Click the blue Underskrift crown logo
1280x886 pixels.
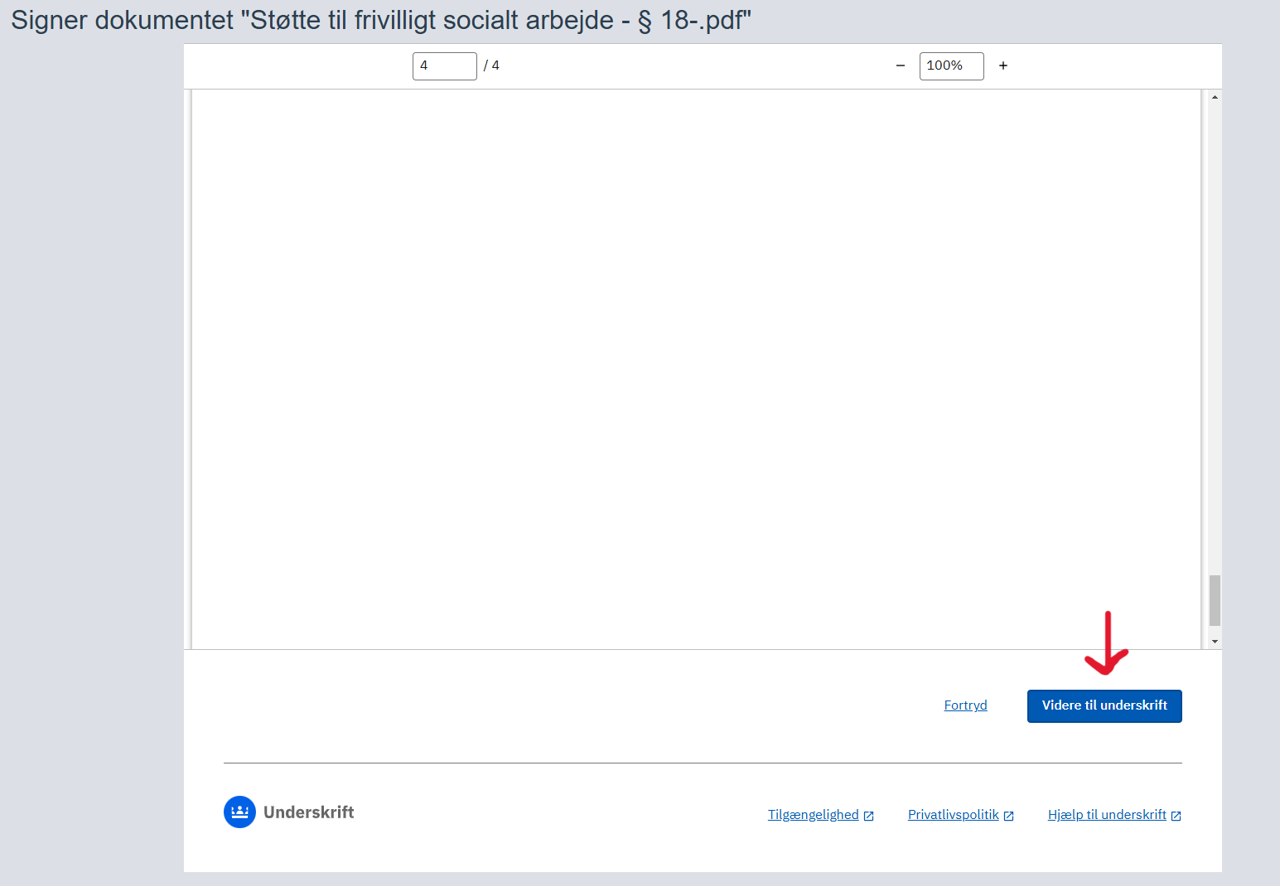pos(240,812)
